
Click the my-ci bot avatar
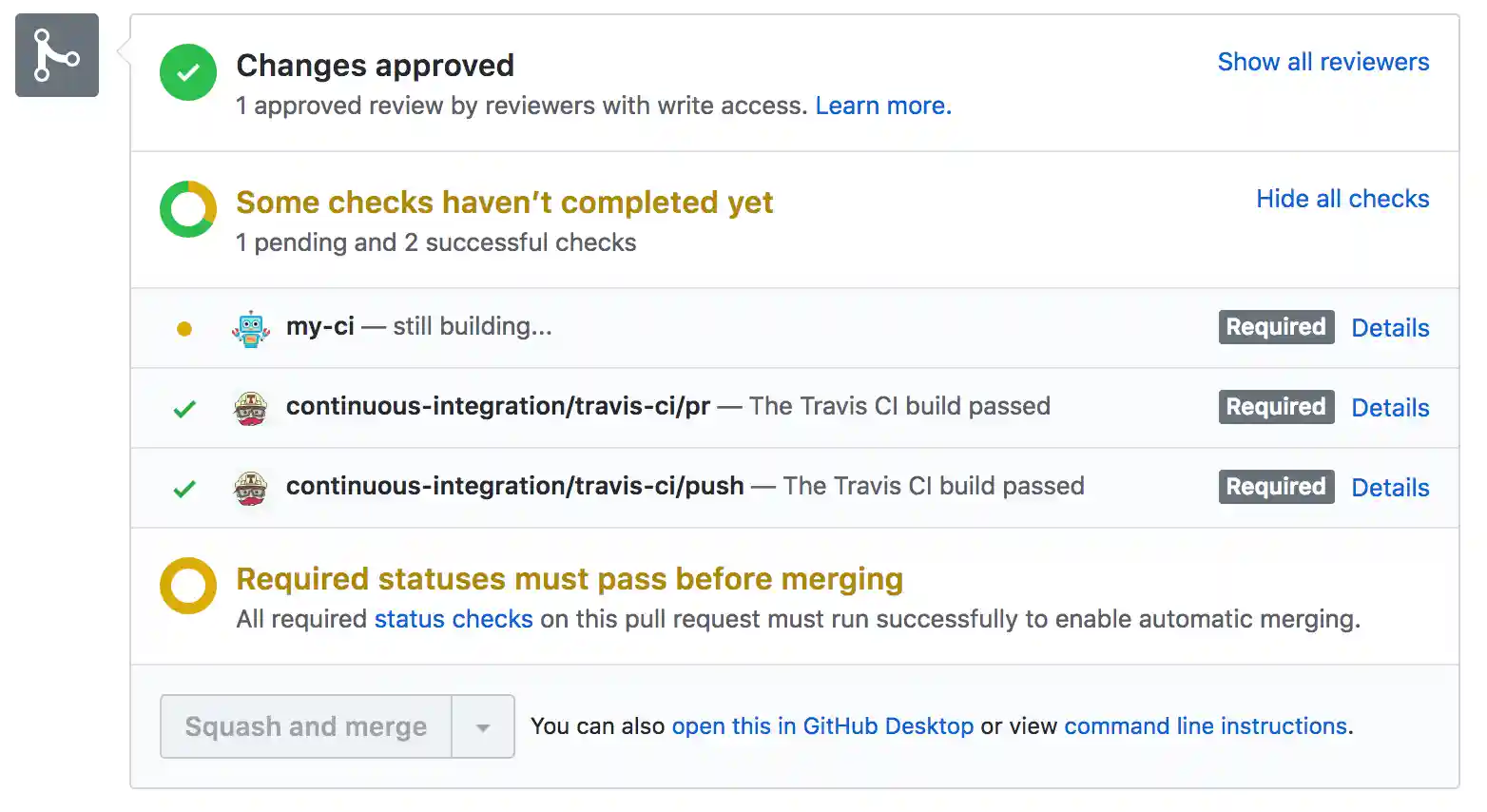[x=250, y=327]
